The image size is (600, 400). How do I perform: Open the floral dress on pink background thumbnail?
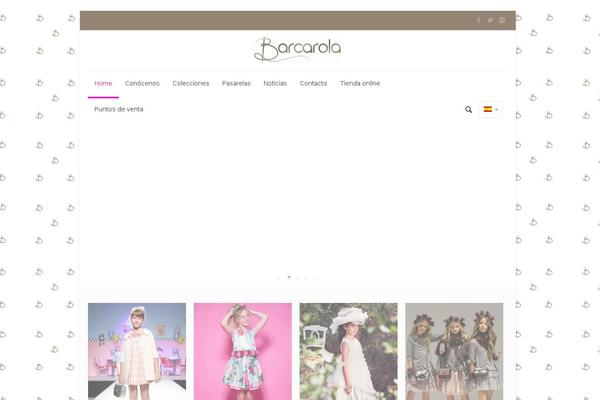point(243,351)
